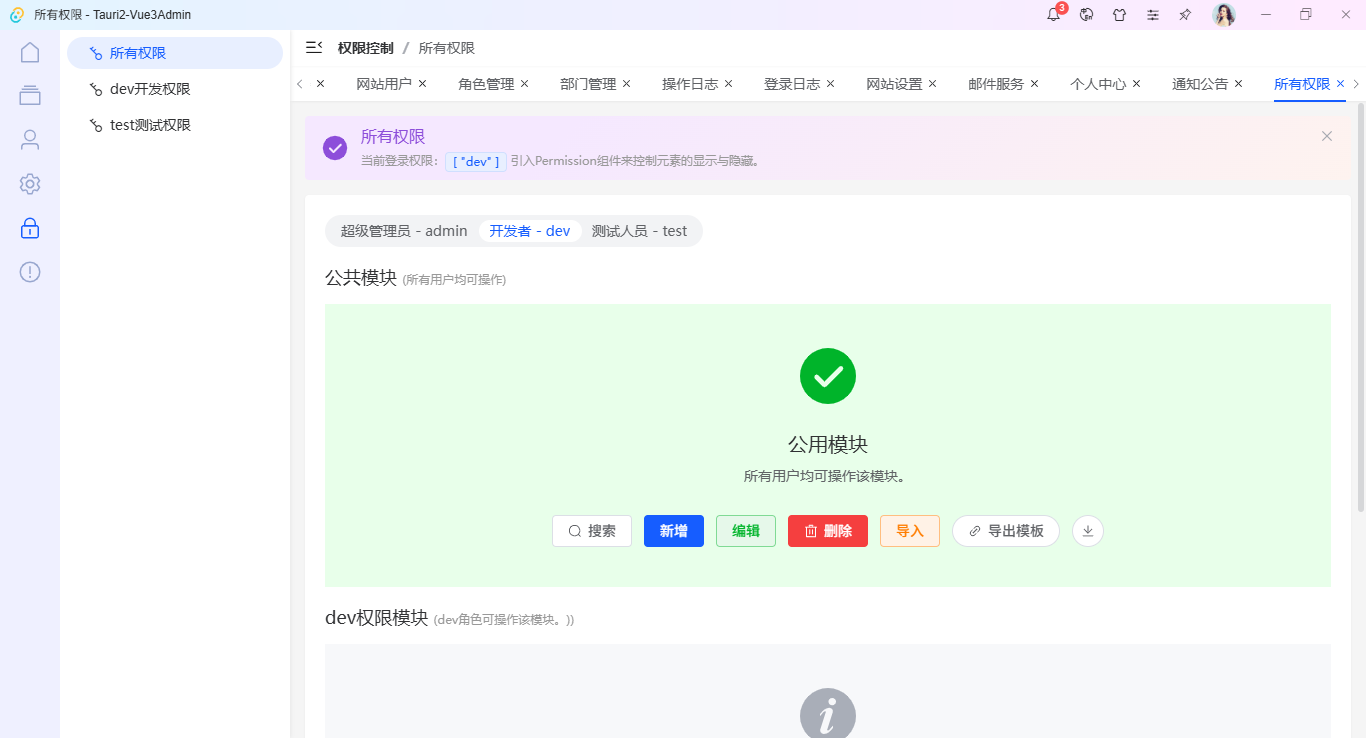The width and height of the screenshot is (1366, 738).
Task: Select the lock icon in the sidebar
Action: tap(30, 228)
